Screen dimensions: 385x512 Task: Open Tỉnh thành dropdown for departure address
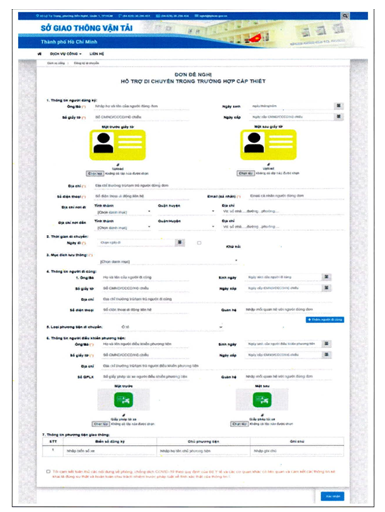click(x=123, y=212)
